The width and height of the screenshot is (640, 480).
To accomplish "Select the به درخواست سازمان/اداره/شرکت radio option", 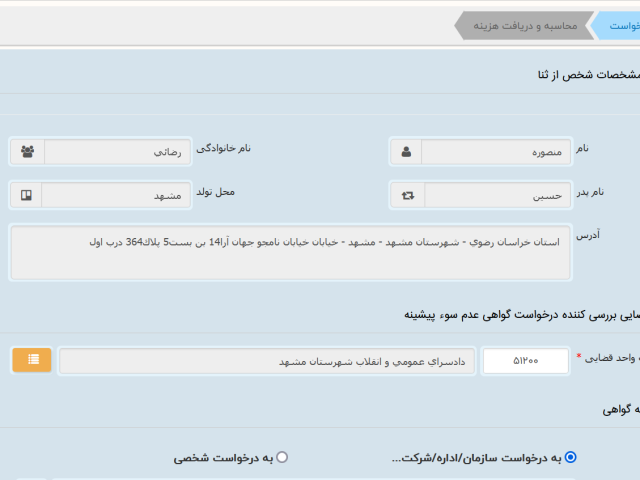I will [571, 457].
